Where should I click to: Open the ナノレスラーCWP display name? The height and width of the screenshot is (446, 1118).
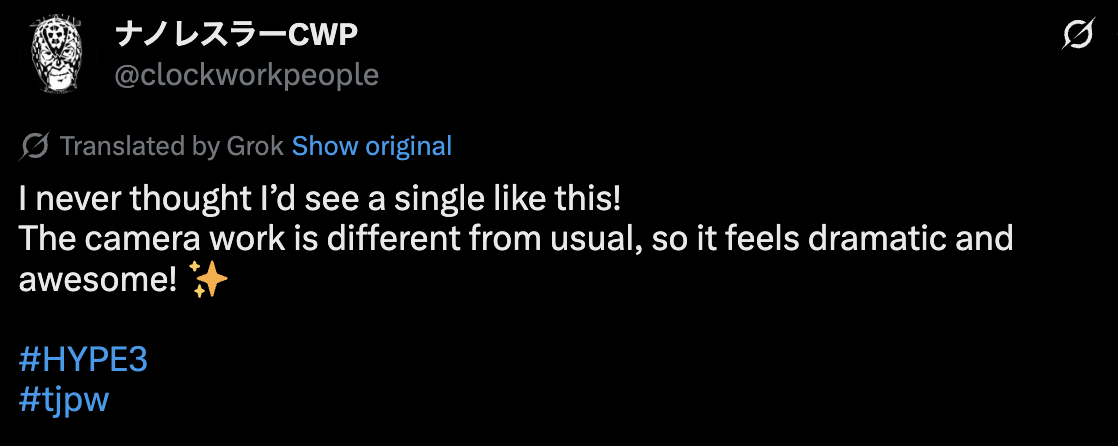click(236, 36)
